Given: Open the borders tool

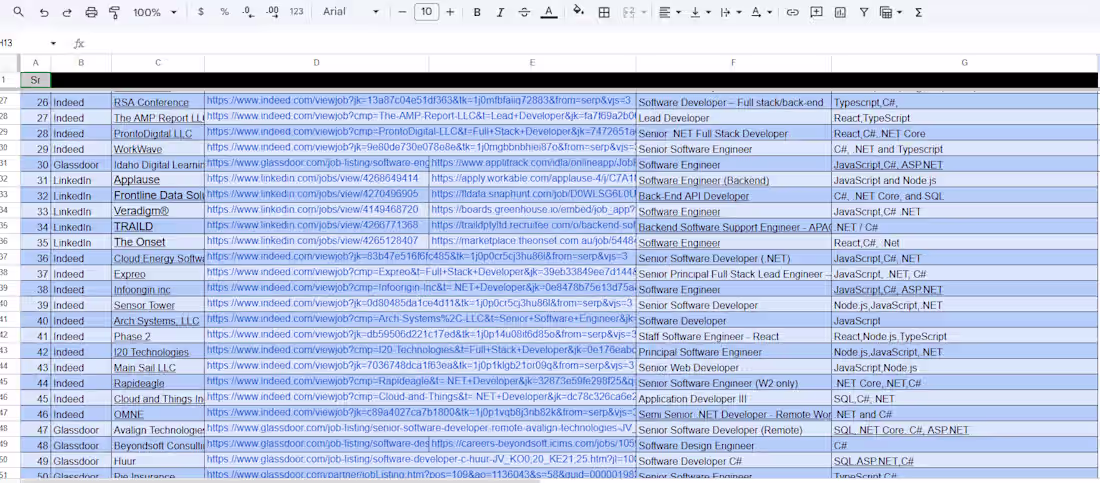Looking at the screenshot, I should point(603,12).
